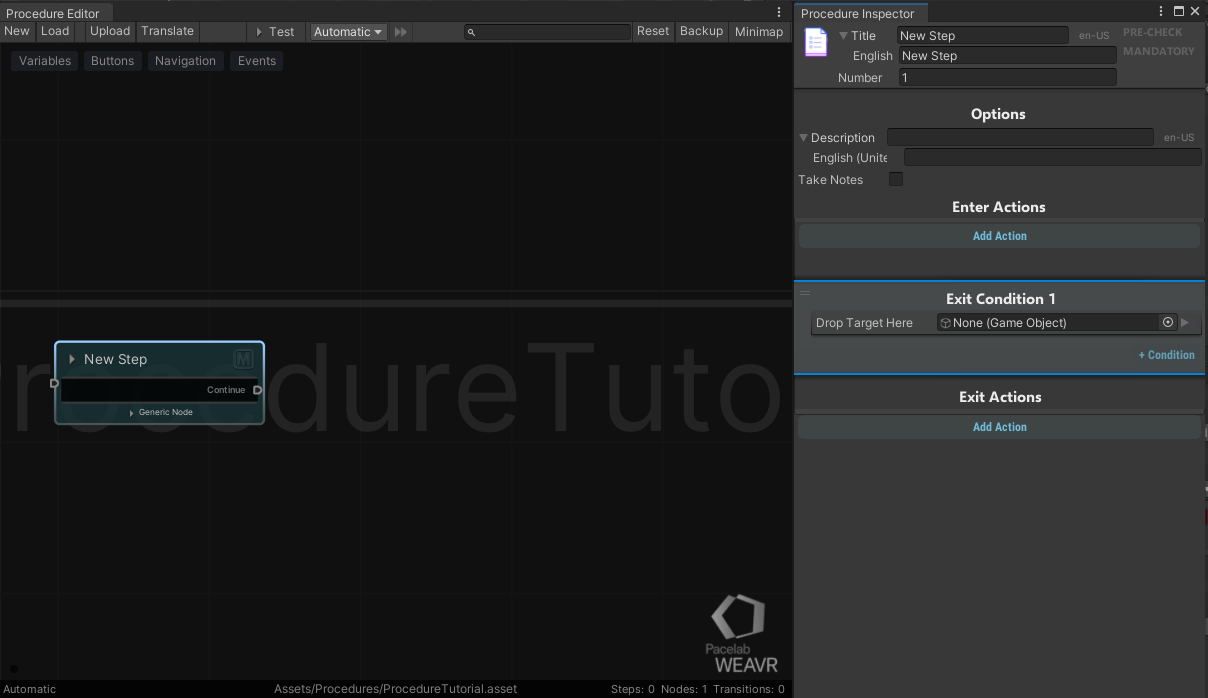1208x698 pixels.
Task: Click the Backup toolbar button
Action: click(x=701, y=31)
